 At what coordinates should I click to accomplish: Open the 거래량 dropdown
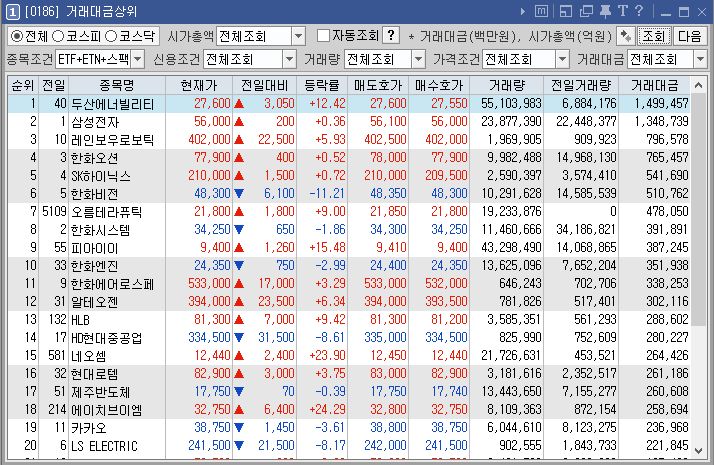(x=418, y=59)
